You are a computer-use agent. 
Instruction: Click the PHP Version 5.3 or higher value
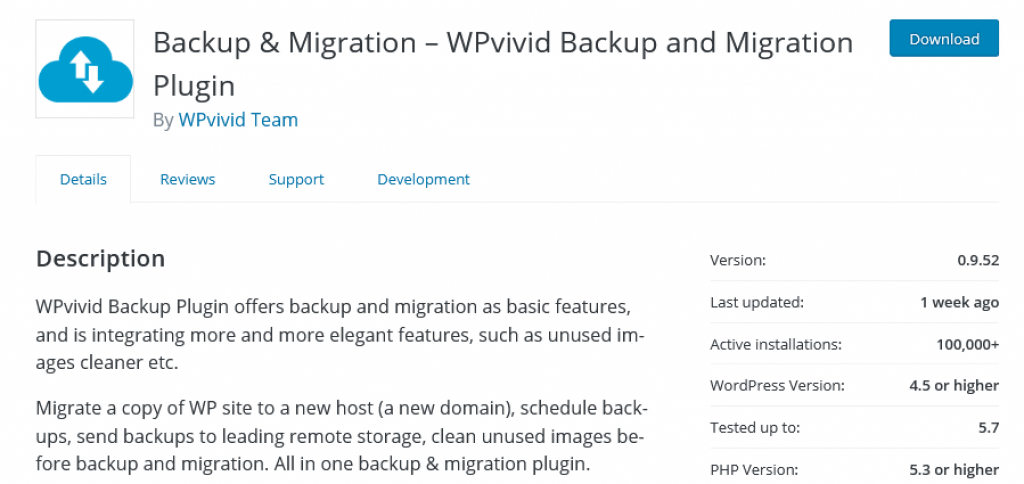954,470
